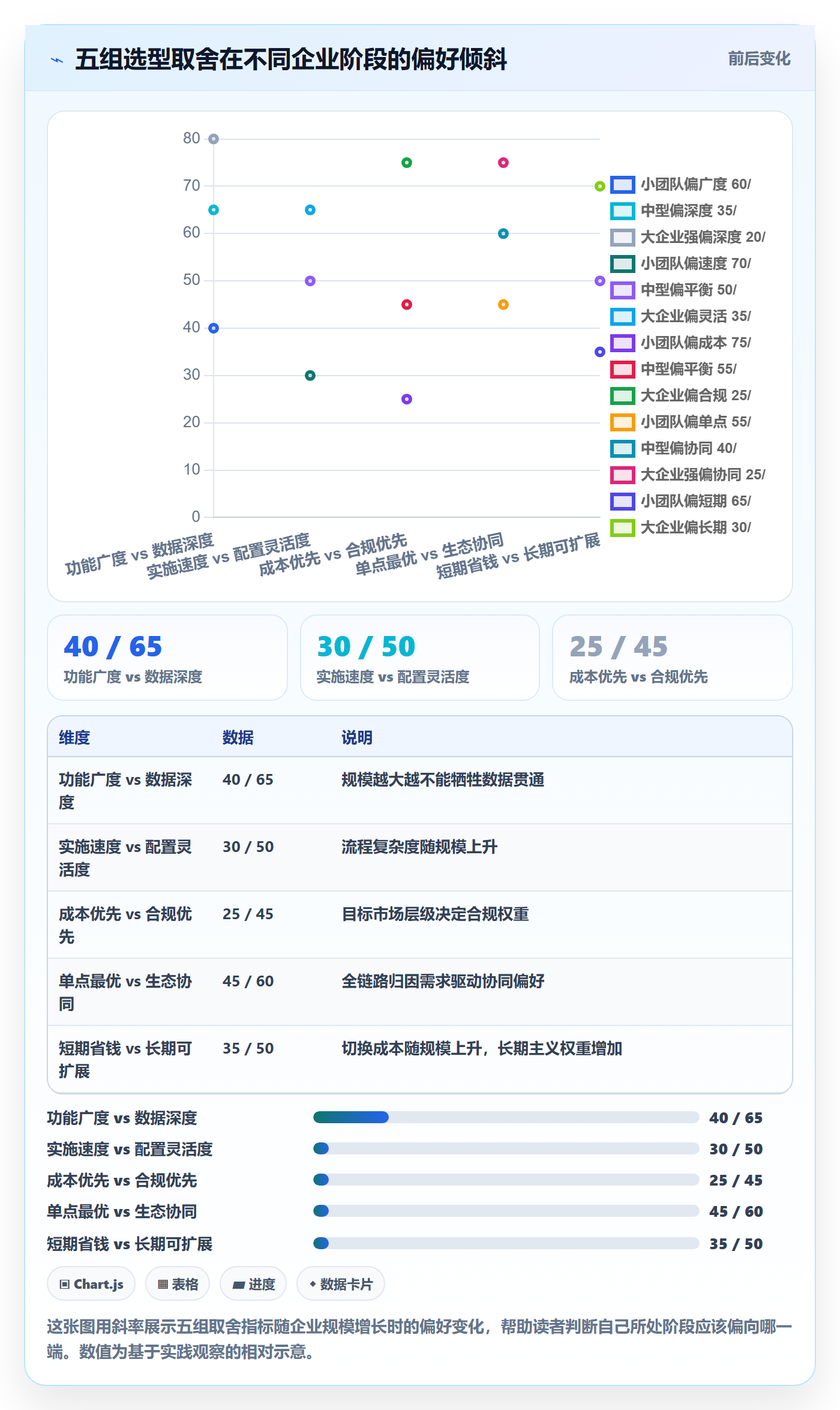Toggle the 小团队偏成本 75/ legend item
The image size is (840, 1410).
[x=680, y=343]
